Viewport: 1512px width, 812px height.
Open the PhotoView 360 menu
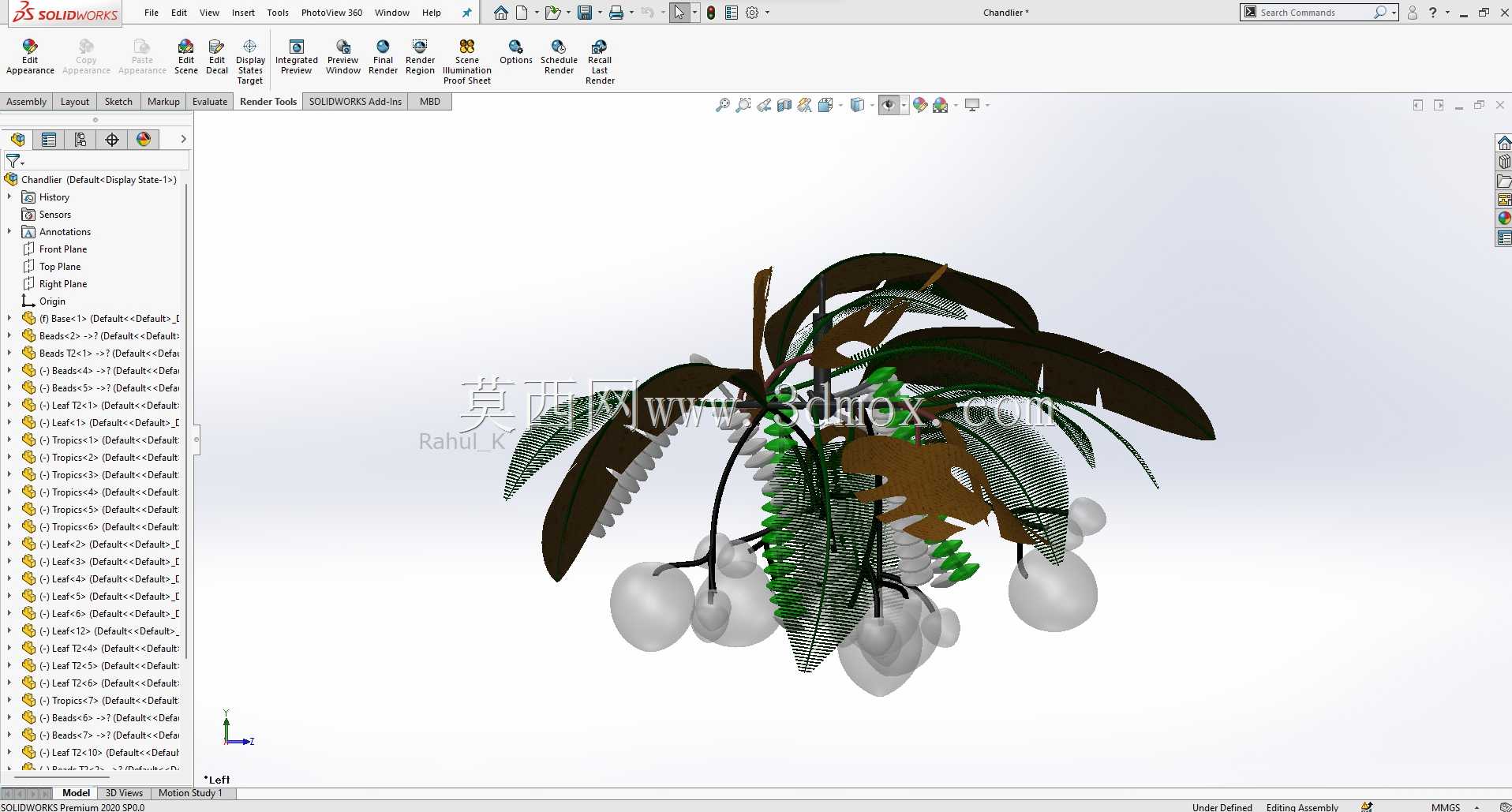pyautogui.click(x=332, y=13)
